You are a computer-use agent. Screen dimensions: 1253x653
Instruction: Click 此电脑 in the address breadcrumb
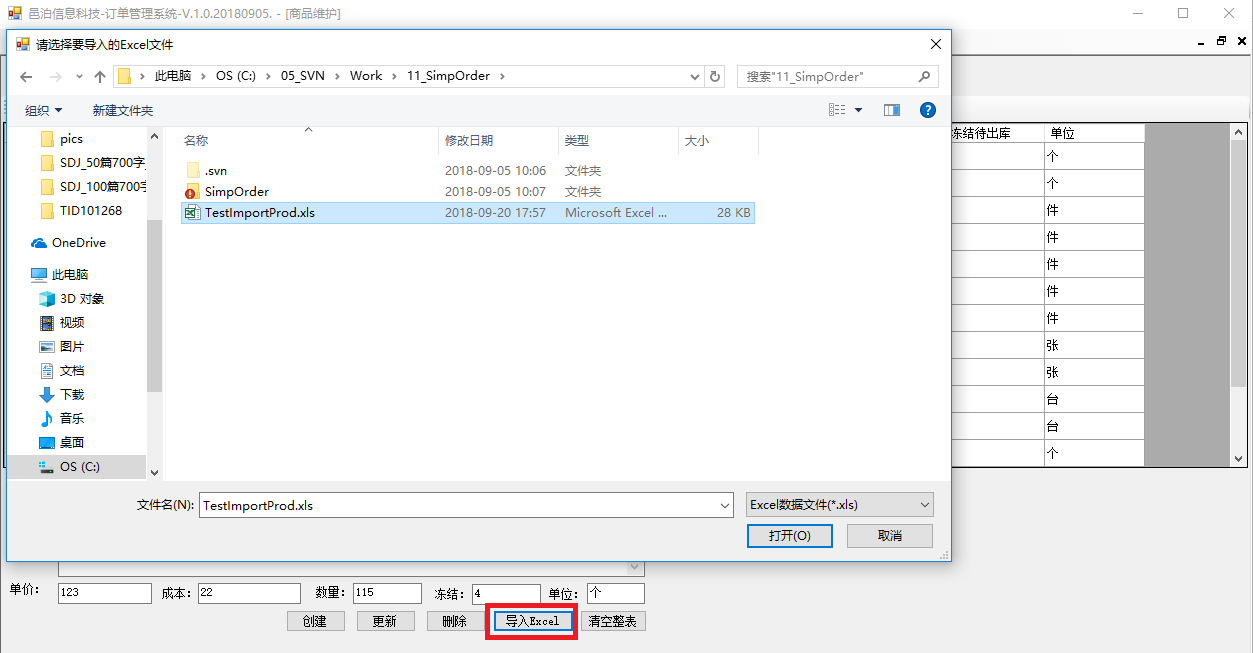pos(173,76)
